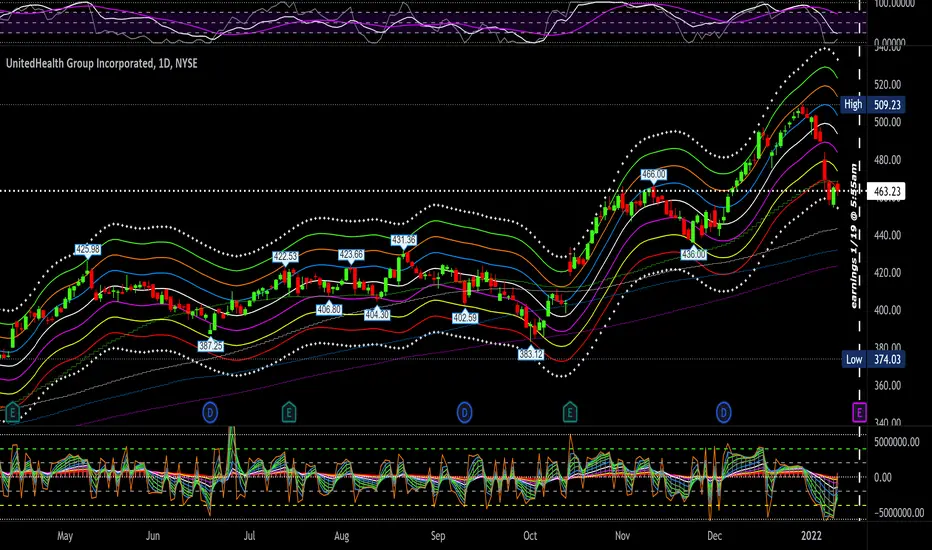Click 360.00 on the price scale
The height and width of the screenshot is (550, 932).
[x=887, y=385]
